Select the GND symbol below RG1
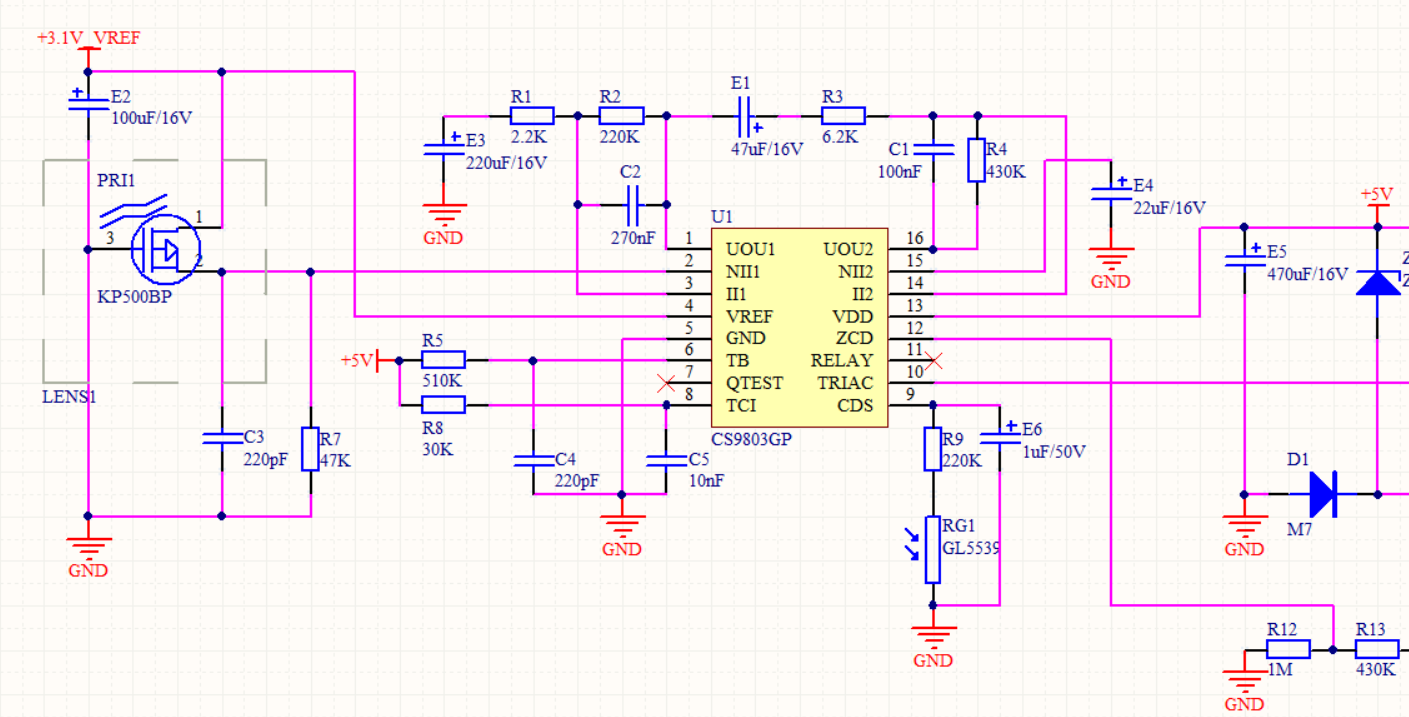The image size is (1409, 717). (933, 644)
